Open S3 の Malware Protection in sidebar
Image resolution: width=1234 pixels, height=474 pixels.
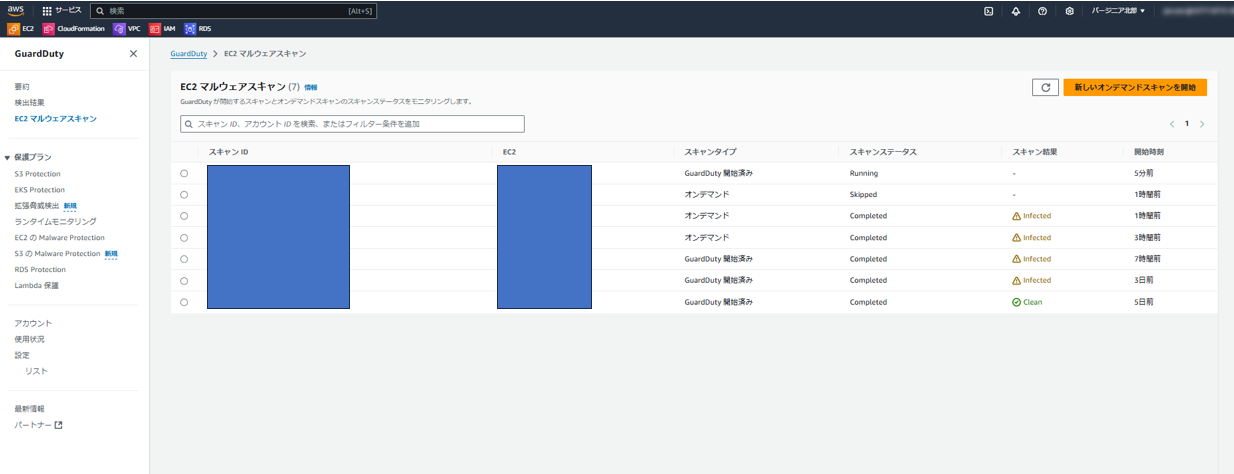[x=58, y=254]
